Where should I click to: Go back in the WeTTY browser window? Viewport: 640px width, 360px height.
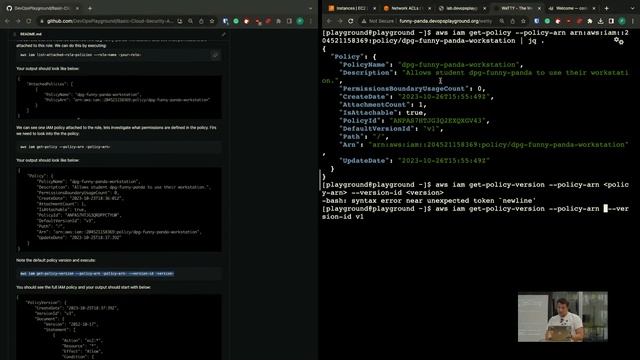[329, 21]
